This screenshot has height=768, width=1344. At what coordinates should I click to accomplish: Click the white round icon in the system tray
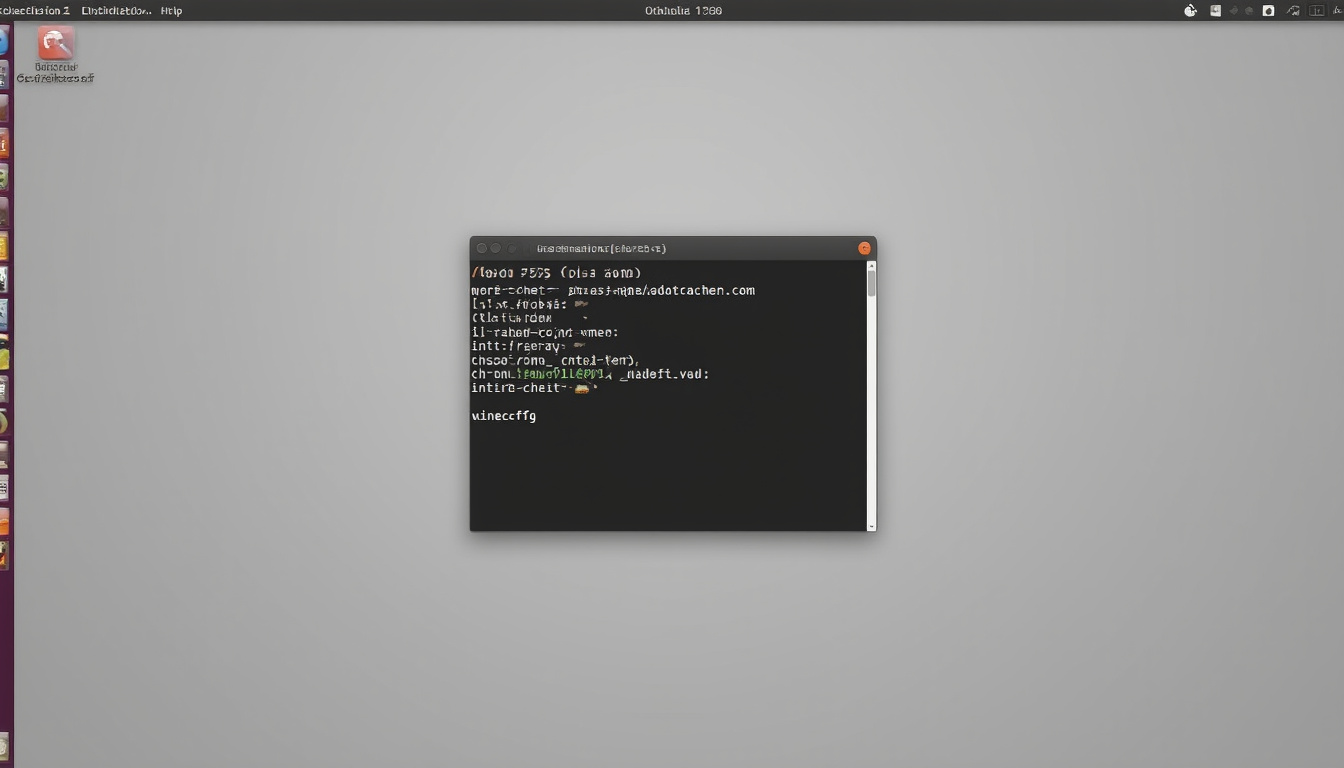pos(1190,11)
